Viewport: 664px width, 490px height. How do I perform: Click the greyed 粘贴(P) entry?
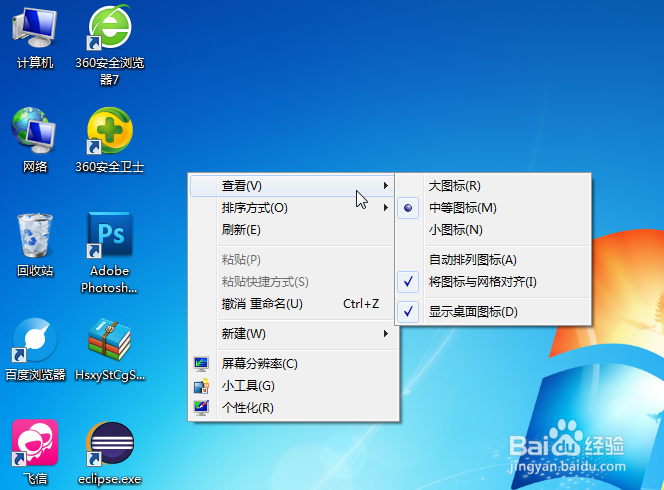click(x=292, y=260)
